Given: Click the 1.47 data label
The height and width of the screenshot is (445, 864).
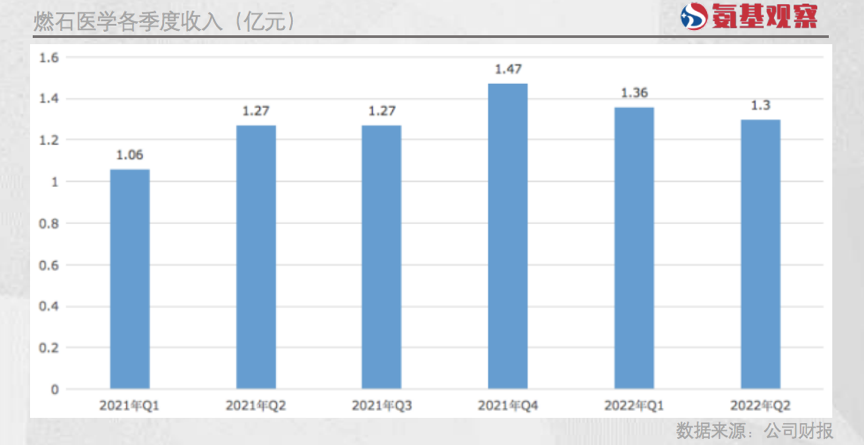Looking at the screenshot, I should pyautogui.click(x=508, y=69).
